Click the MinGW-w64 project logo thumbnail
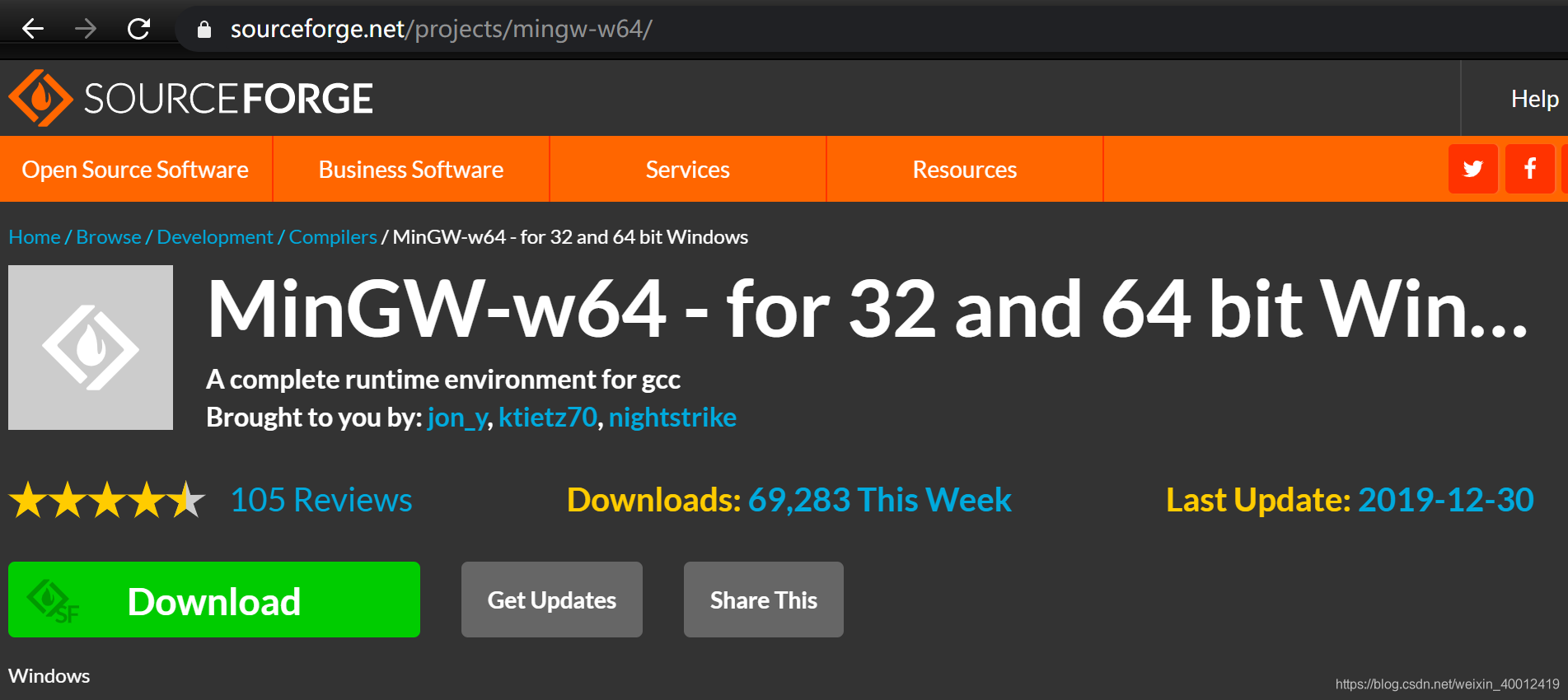1568x700 pixels. pos(91,348)
